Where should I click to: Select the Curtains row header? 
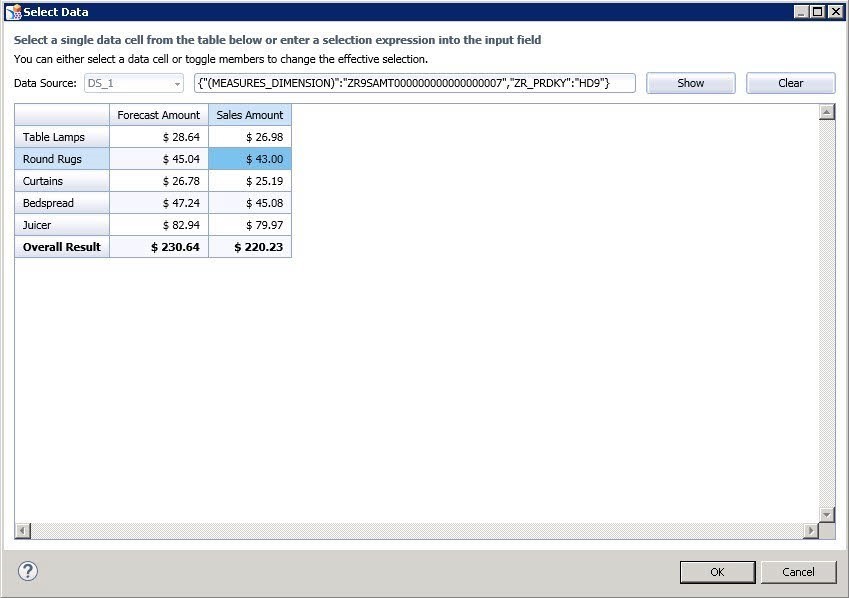62,181
